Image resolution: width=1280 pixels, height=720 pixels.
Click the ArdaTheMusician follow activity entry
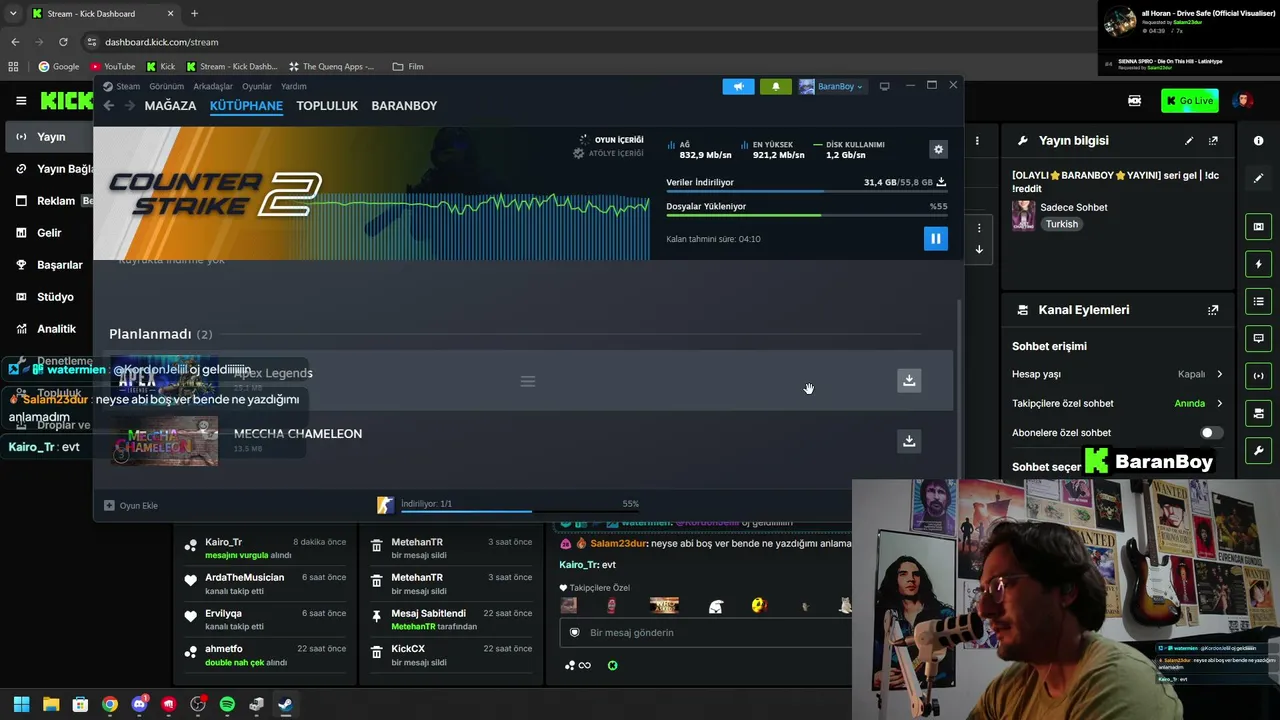click(265, 584)
